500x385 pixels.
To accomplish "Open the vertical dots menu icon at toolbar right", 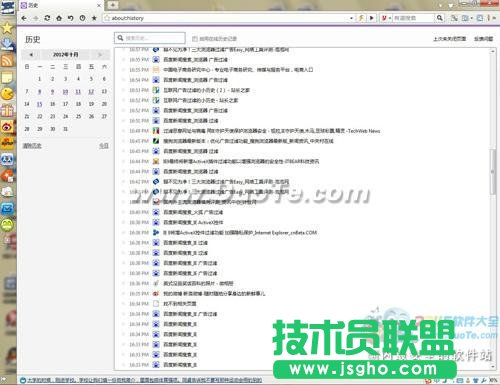I will click(x=489, y=18).
